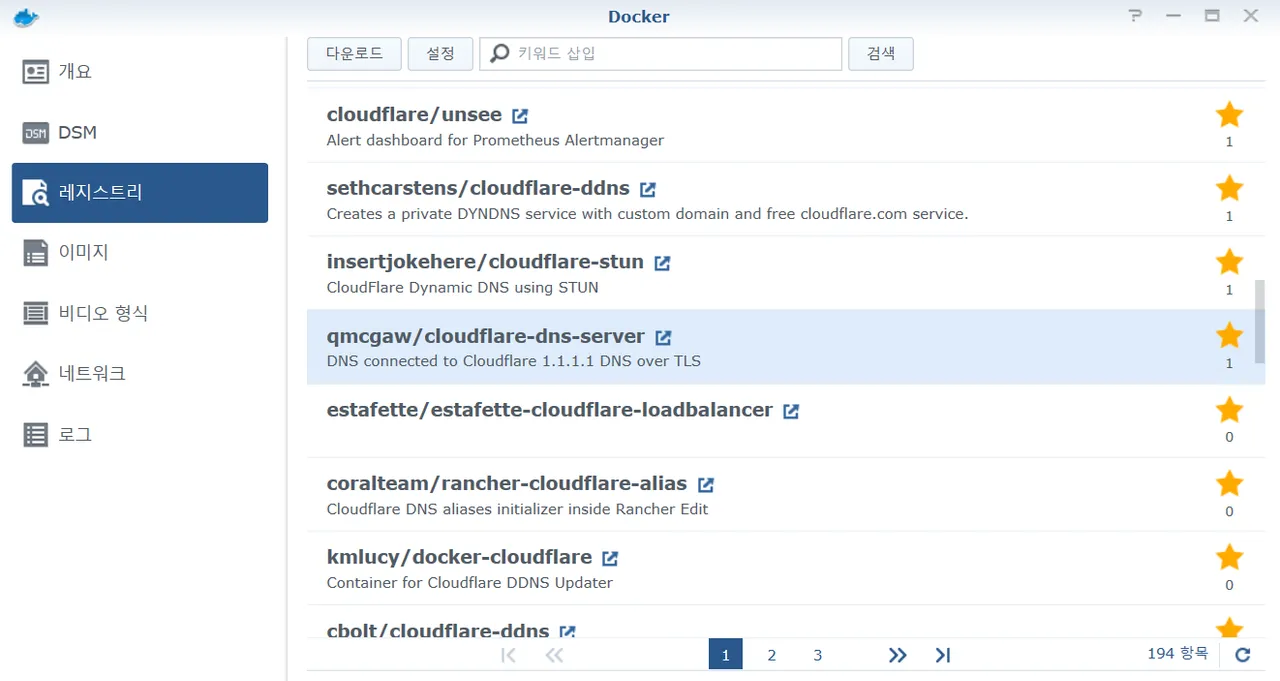Open external link for insertjokehere/cloudflare-stun
This screenshot has width=1280, height=681.
point(662,263)
